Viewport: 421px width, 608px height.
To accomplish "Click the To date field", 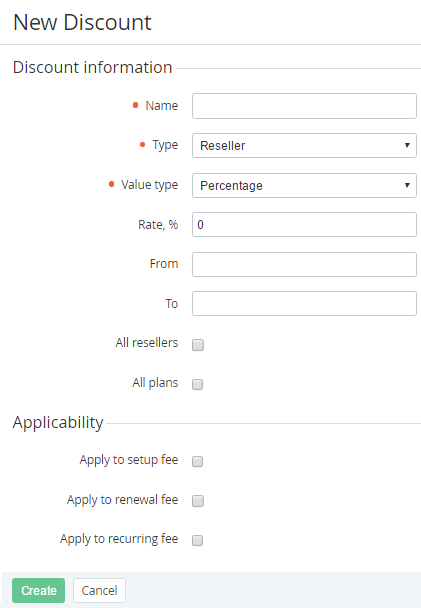I will (304, 304).
